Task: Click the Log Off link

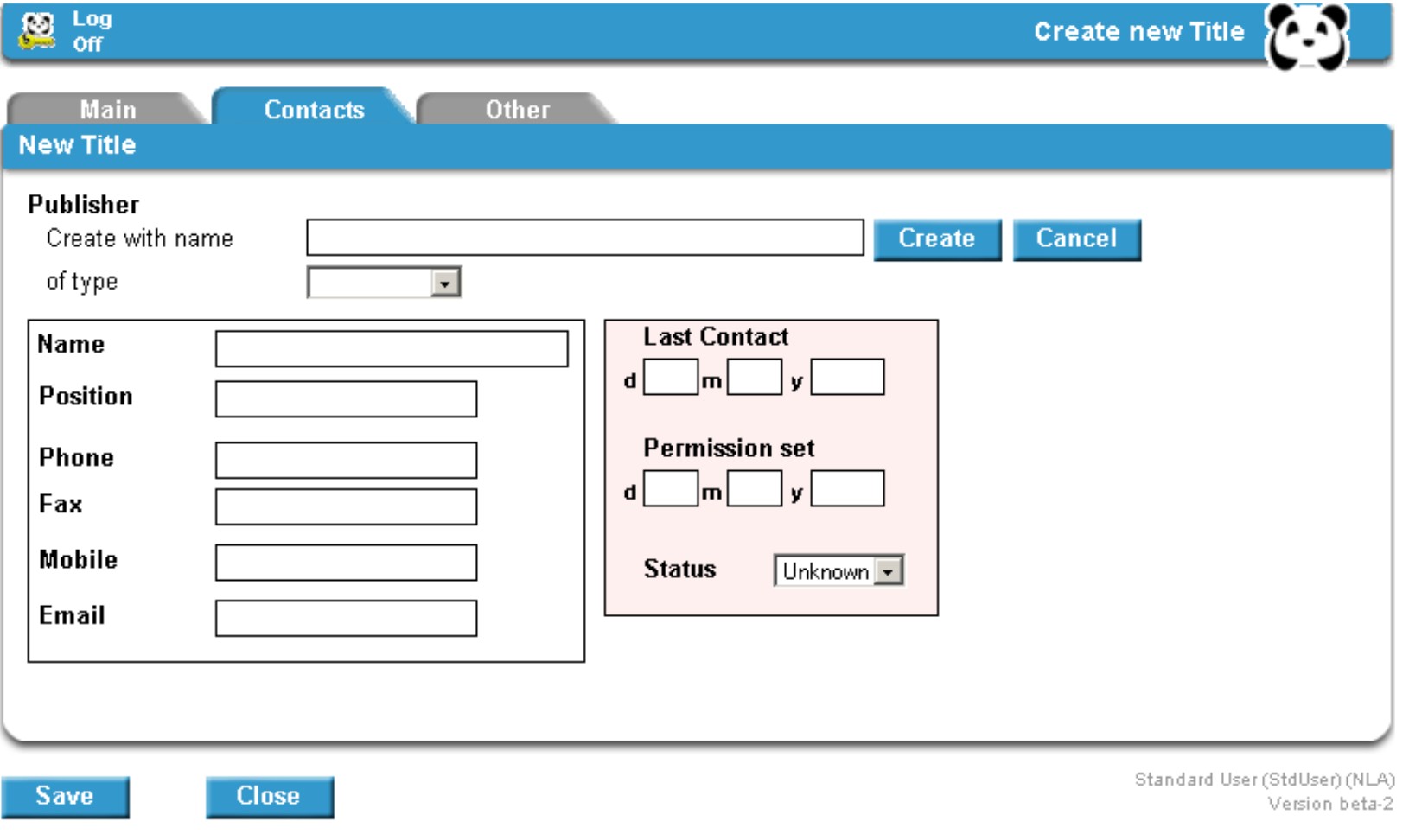Action: click(x=92, y=31)
